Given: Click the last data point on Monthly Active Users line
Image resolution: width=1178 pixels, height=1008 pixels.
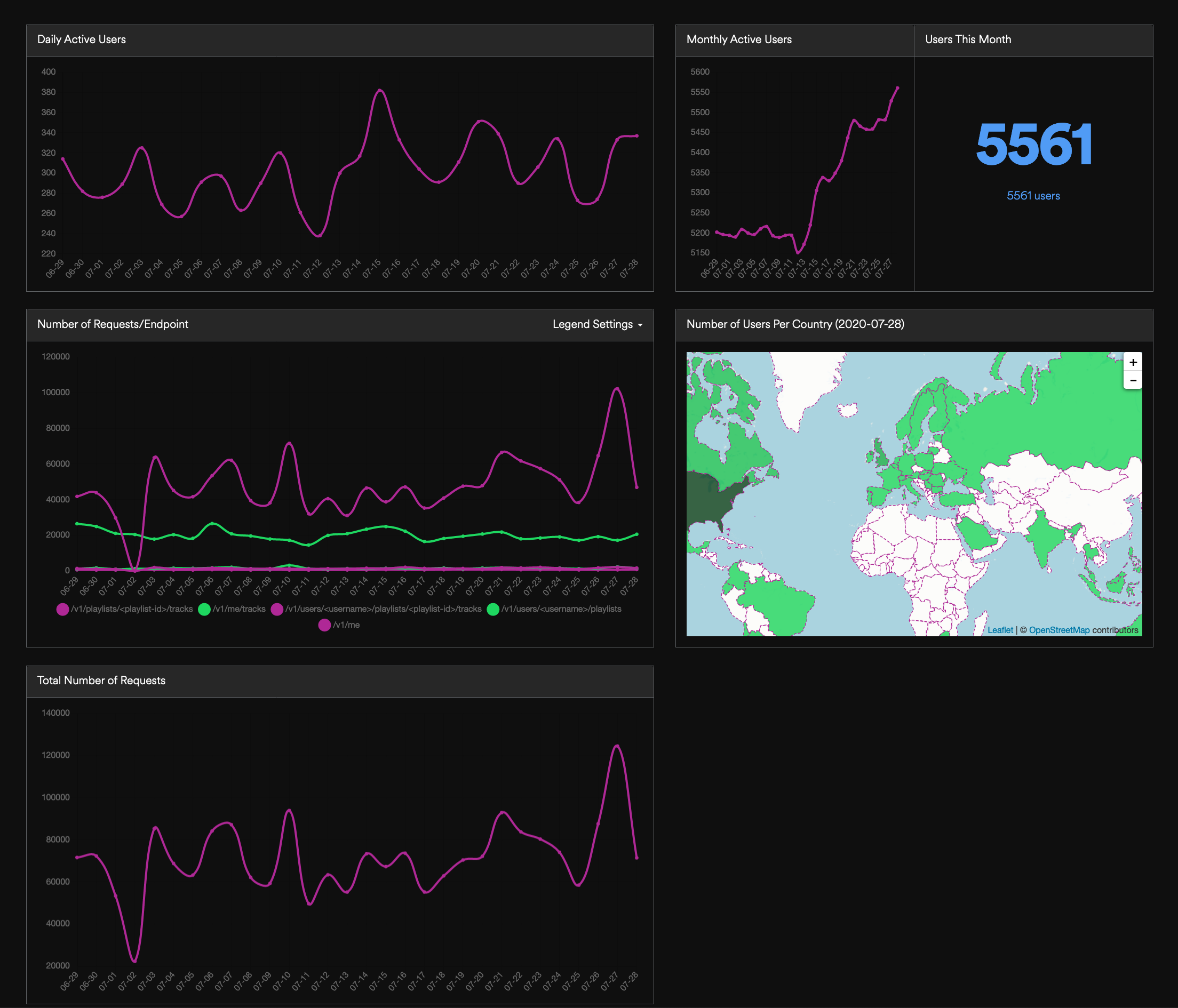Looking at the screenshot, I should tap(898, 88).
